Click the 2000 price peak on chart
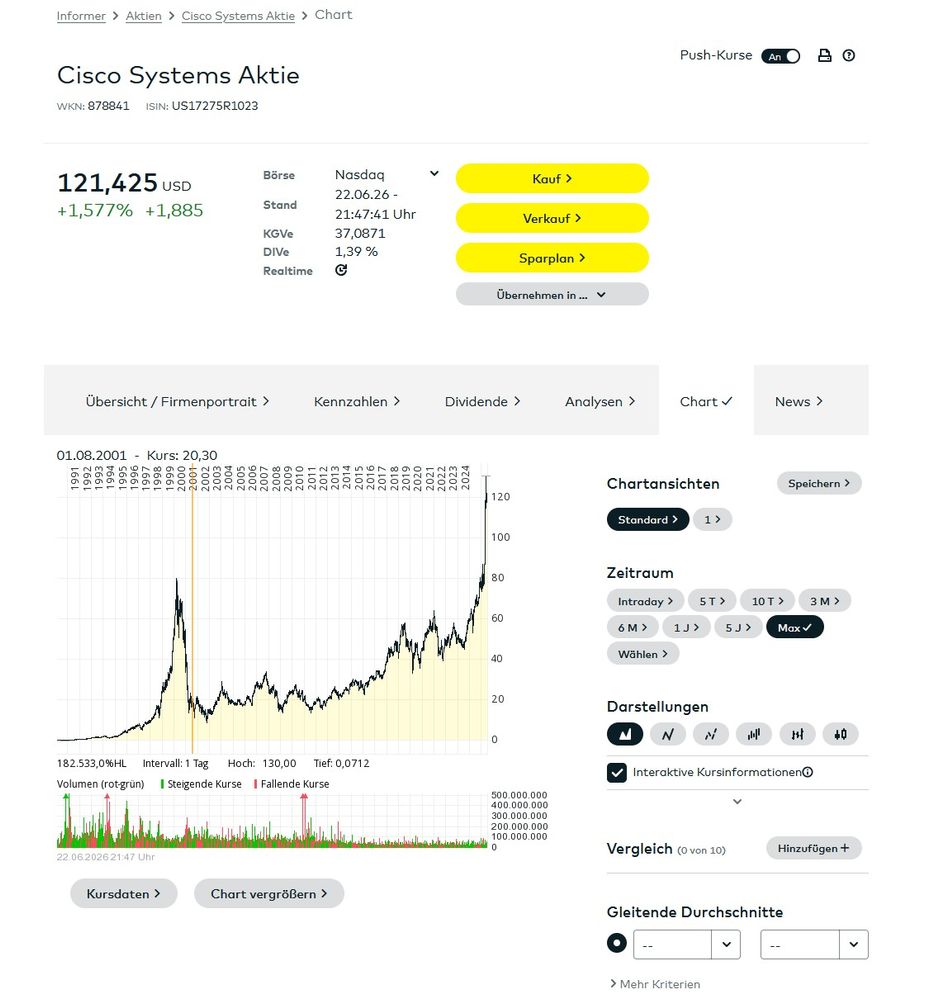 tap(177, 580)
